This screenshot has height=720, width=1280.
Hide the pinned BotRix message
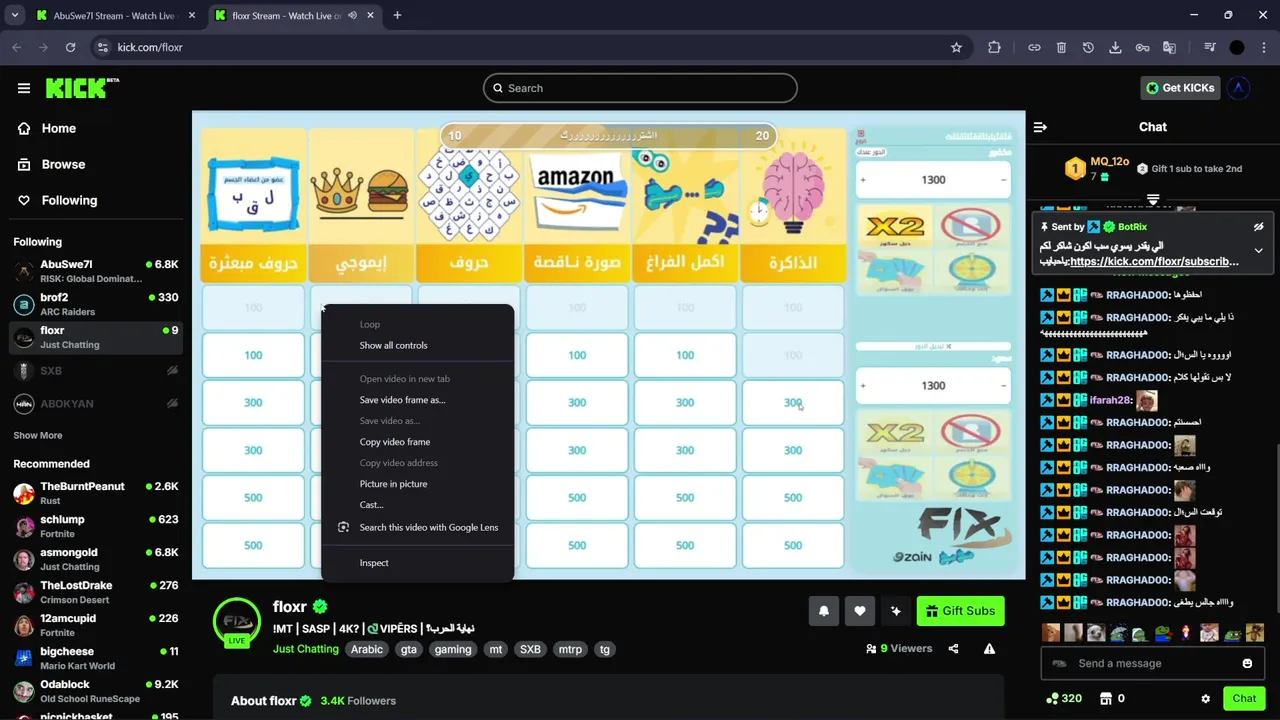pyautogui.click(x=1259, y=227)
